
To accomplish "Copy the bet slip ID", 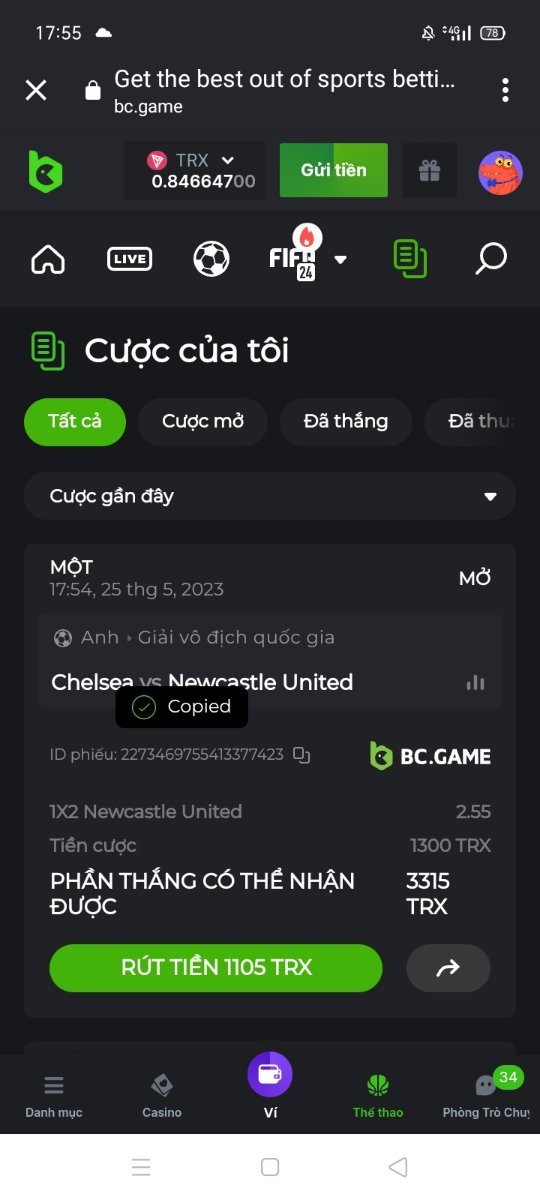I will tap(301, 755).
